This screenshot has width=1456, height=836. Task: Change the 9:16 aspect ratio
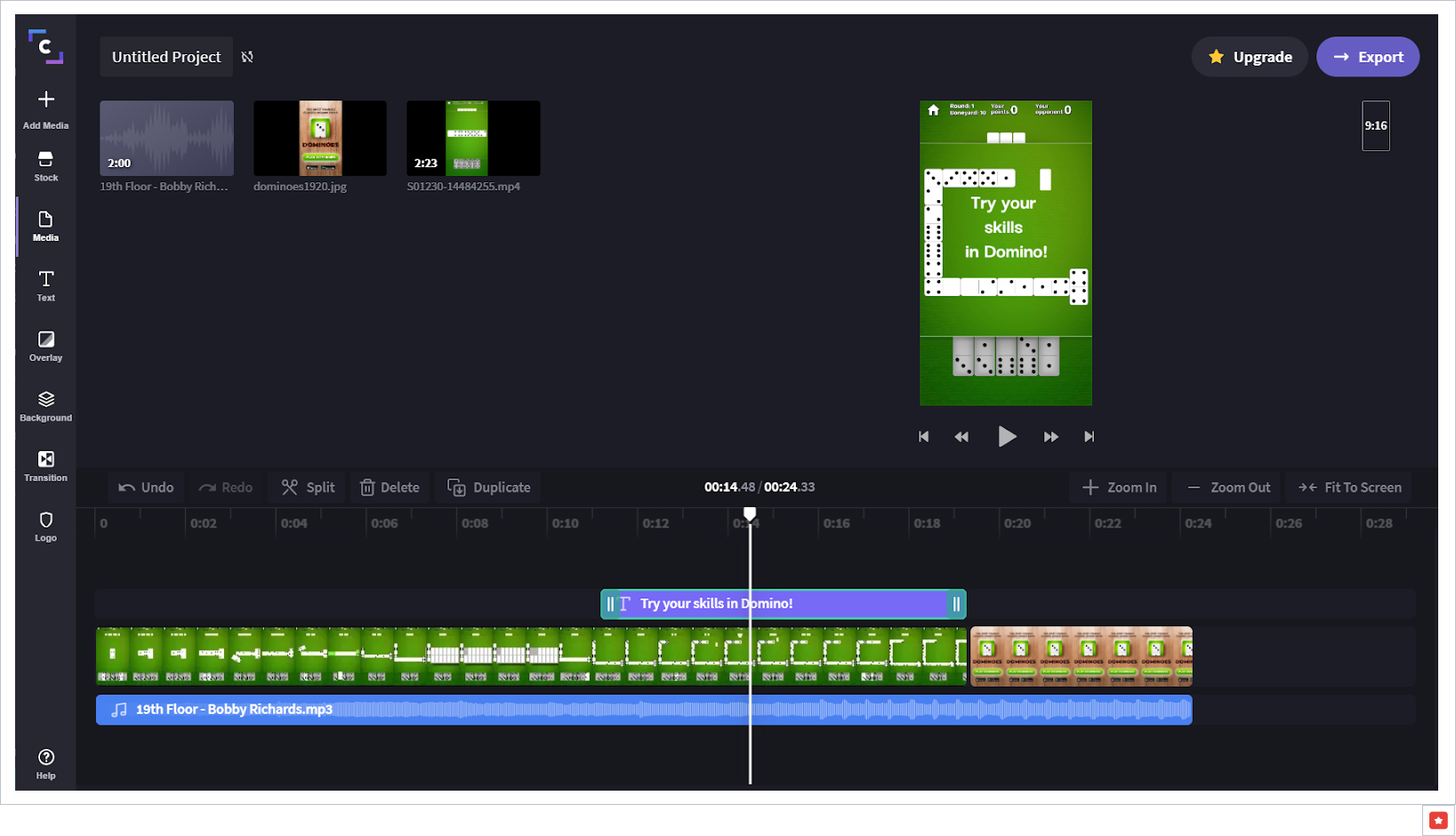1375,125
